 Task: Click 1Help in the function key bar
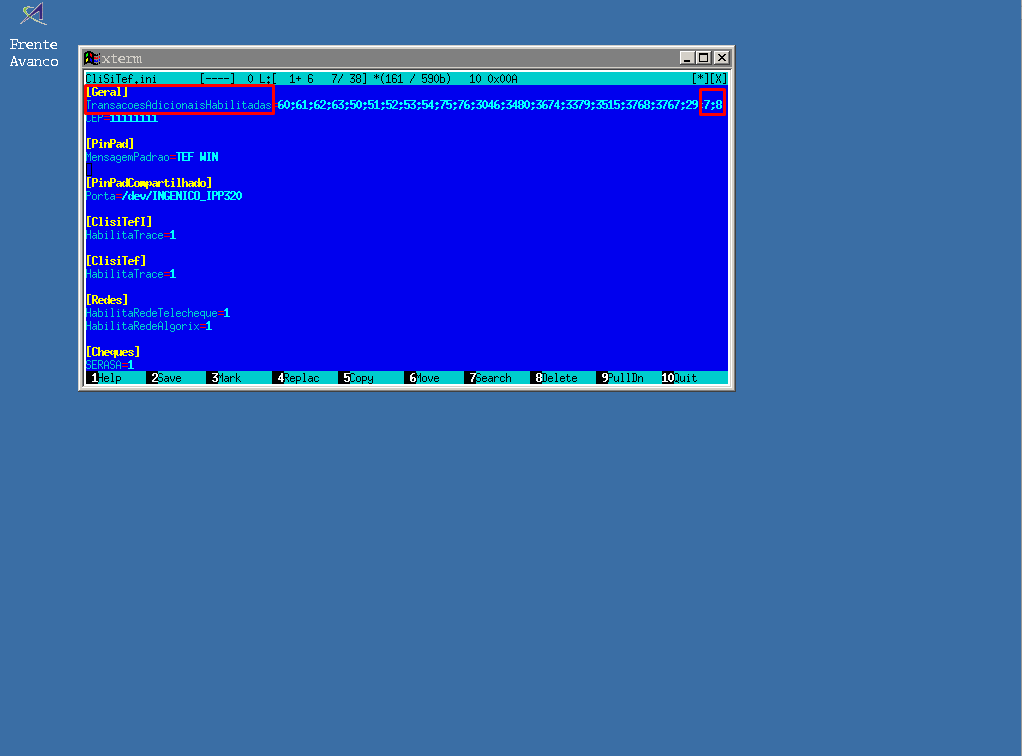coord(106,378)
